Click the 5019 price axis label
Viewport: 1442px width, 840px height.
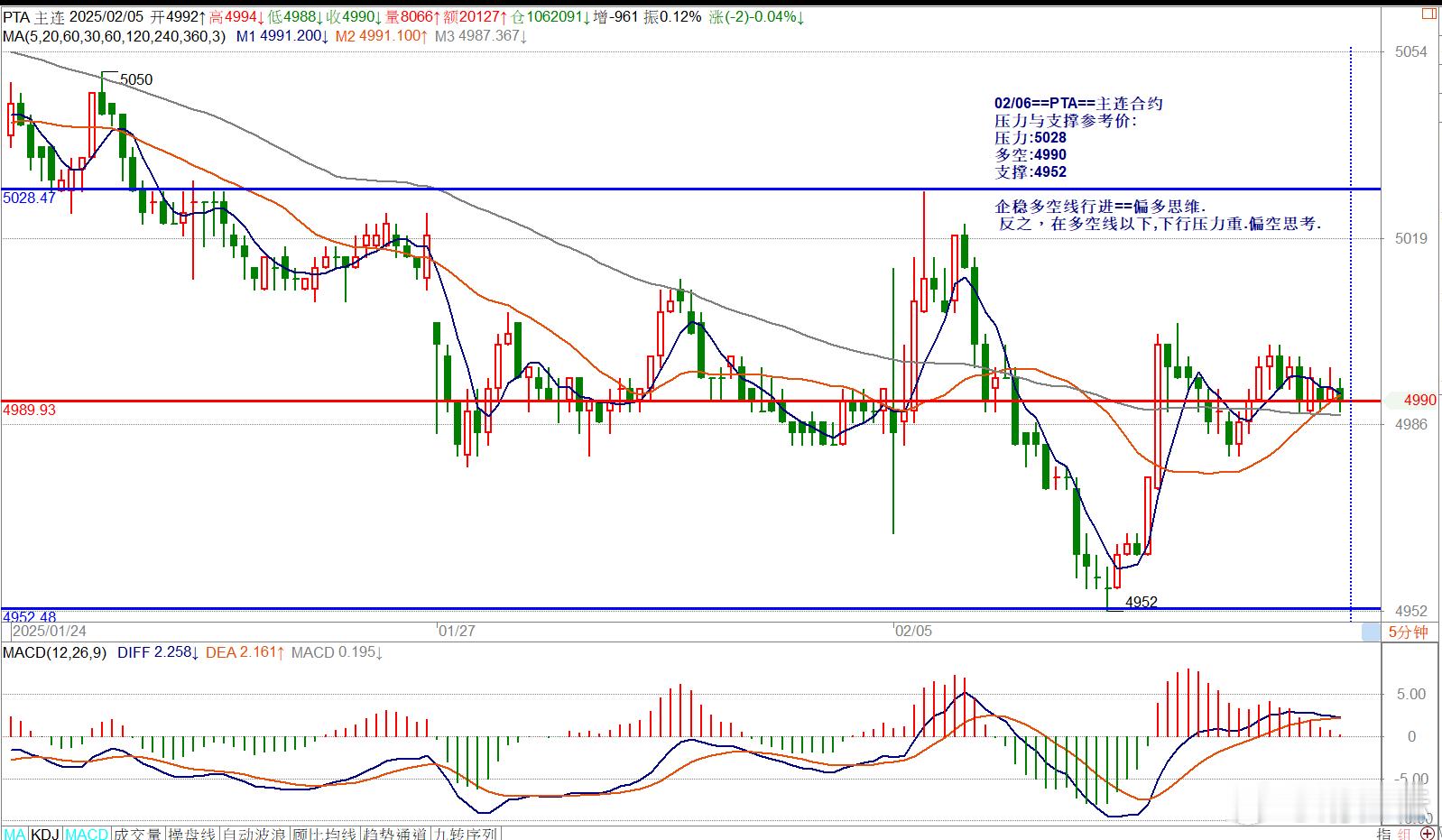coord(1410,238)
